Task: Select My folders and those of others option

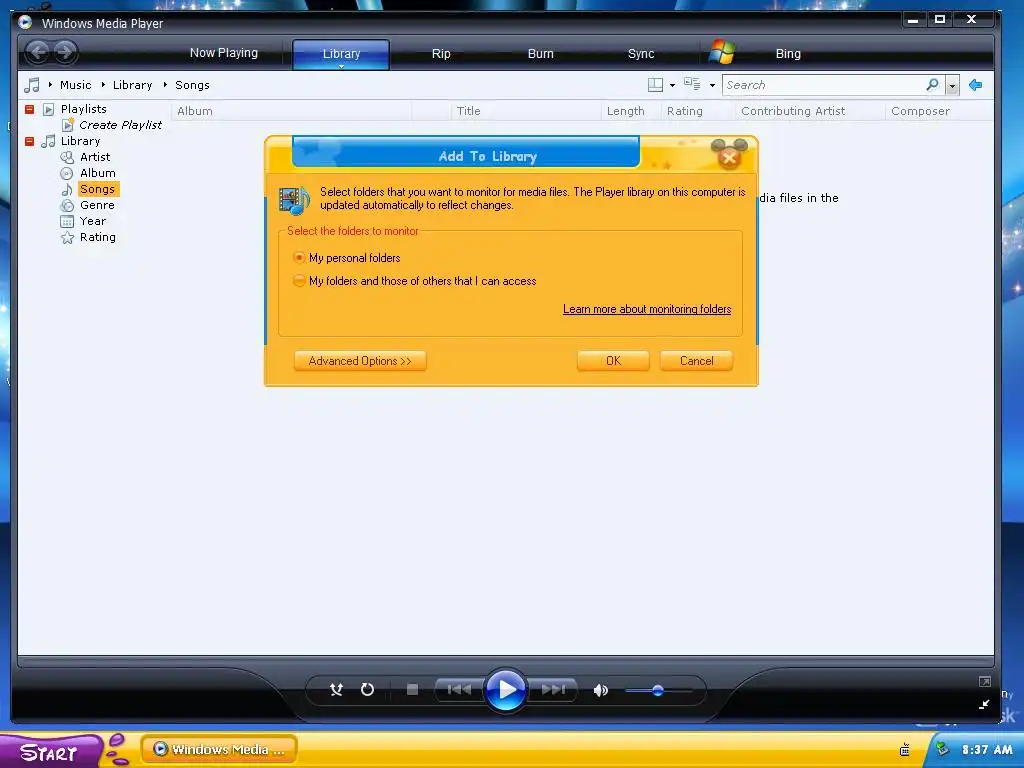Action: pyautogui.click(x=299, y=281)
